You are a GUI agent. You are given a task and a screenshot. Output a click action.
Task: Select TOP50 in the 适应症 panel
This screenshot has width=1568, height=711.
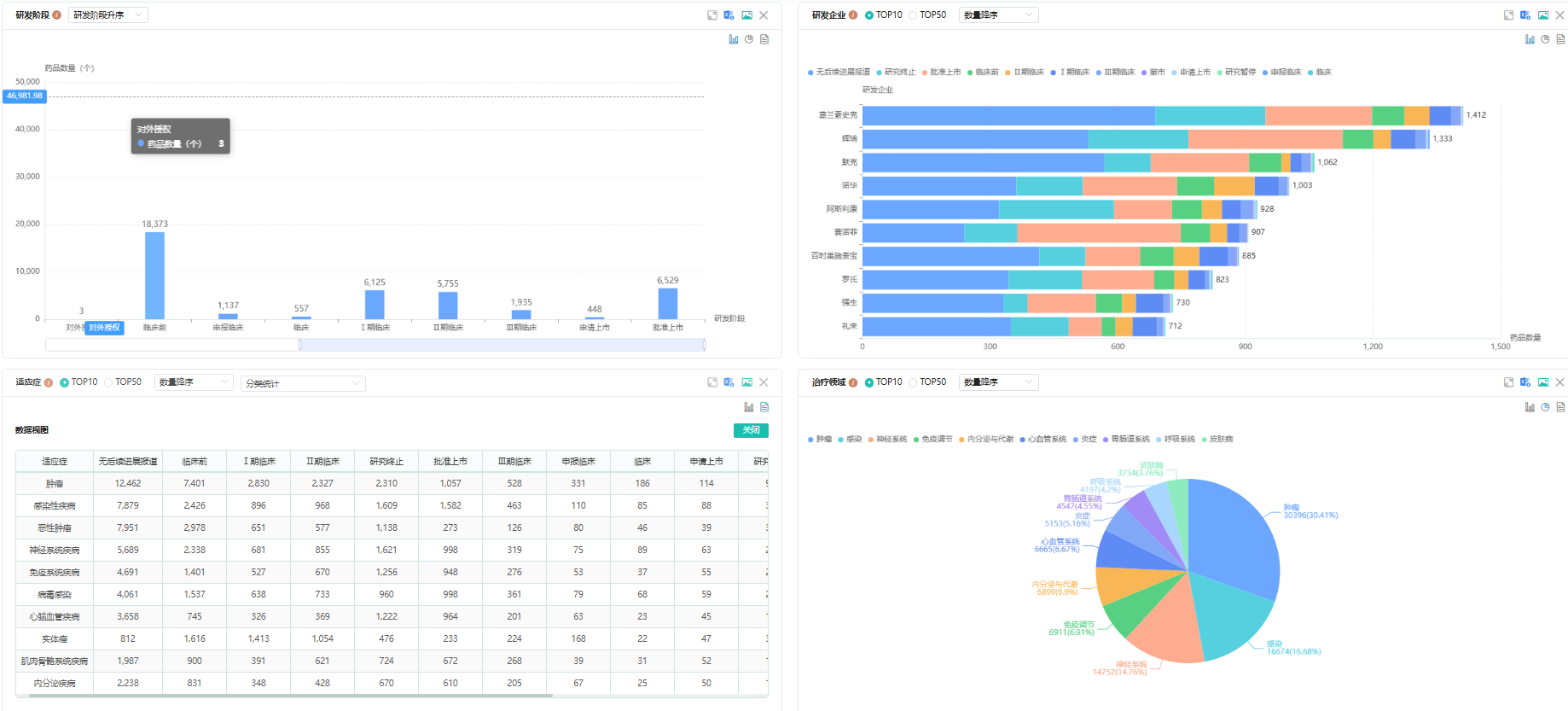(x=109, y=382)
